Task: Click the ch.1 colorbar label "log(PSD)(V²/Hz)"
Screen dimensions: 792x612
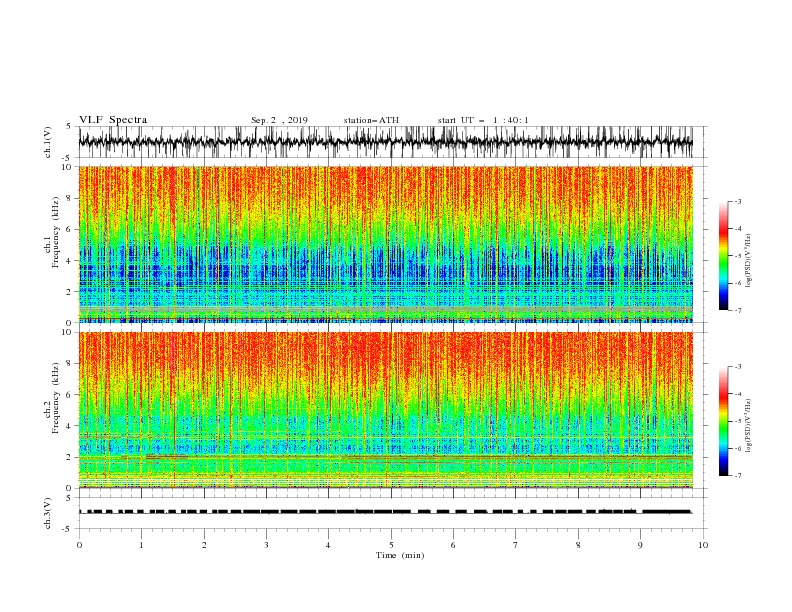Action: pyautogui.click(x=749, y=260)
